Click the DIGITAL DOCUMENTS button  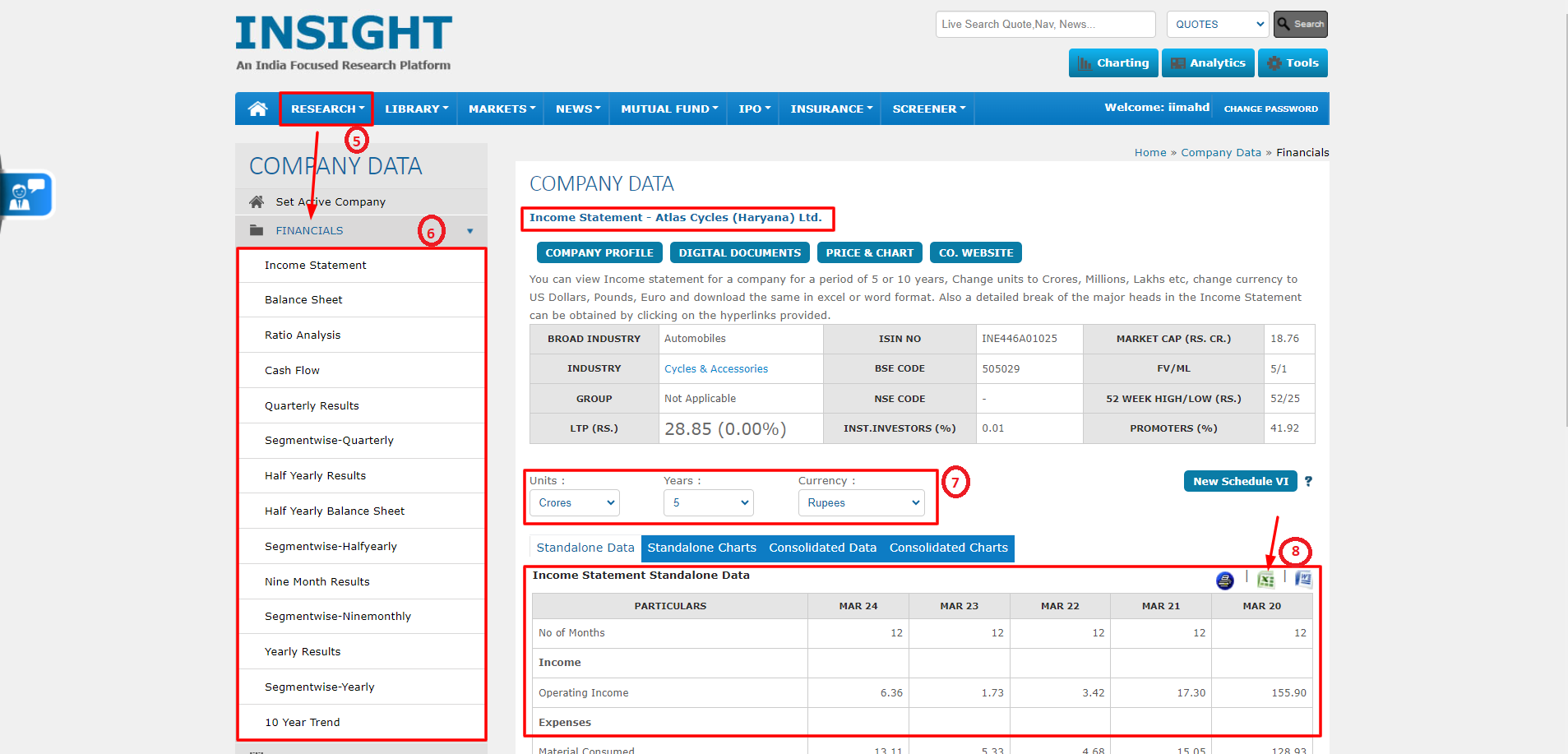[740, 252]
